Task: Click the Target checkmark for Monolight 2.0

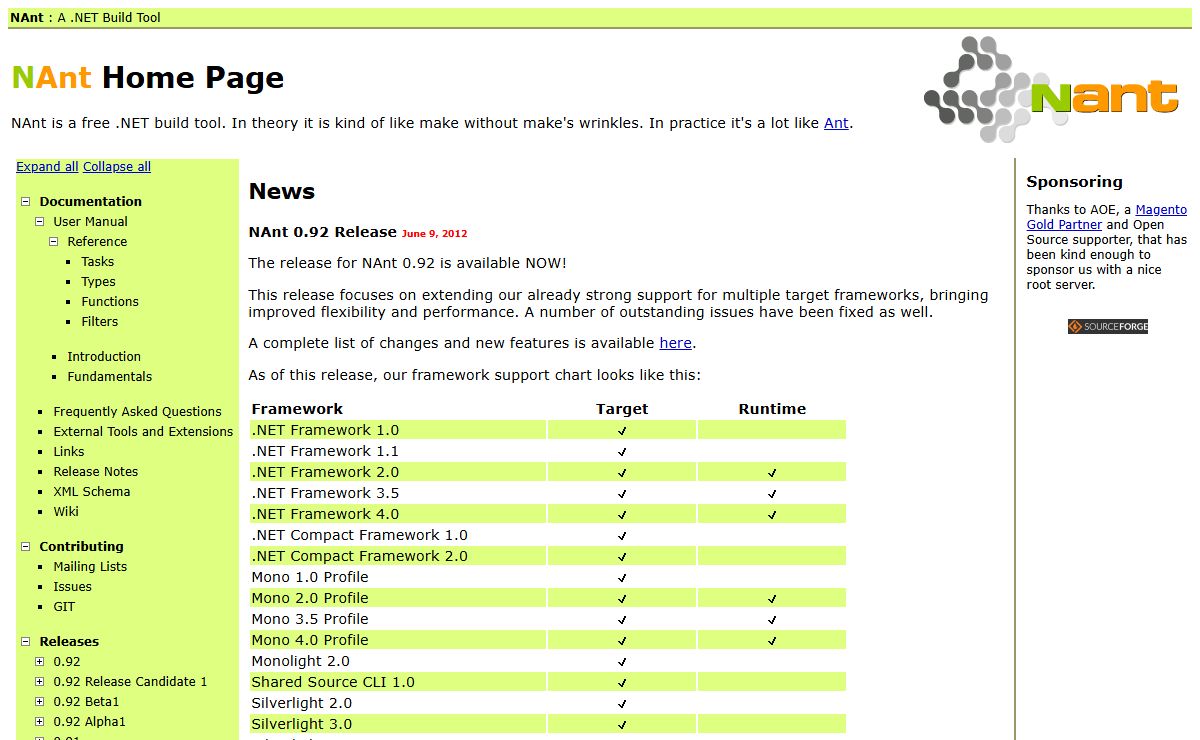Action: pos(622,662)
